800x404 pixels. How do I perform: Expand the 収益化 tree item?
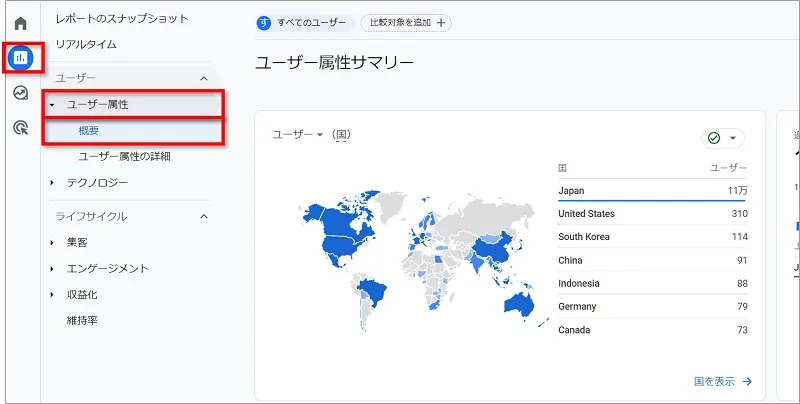point(52,295)
